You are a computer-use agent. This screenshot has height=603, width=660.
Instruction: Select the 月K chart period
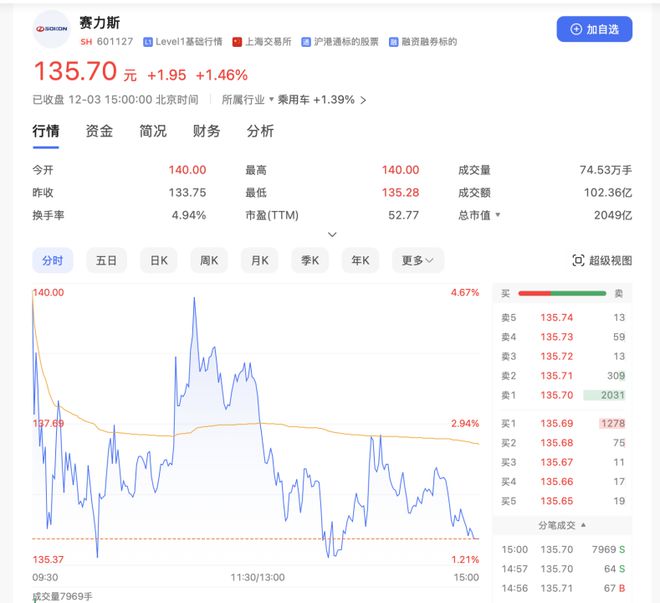pos(259,260)
